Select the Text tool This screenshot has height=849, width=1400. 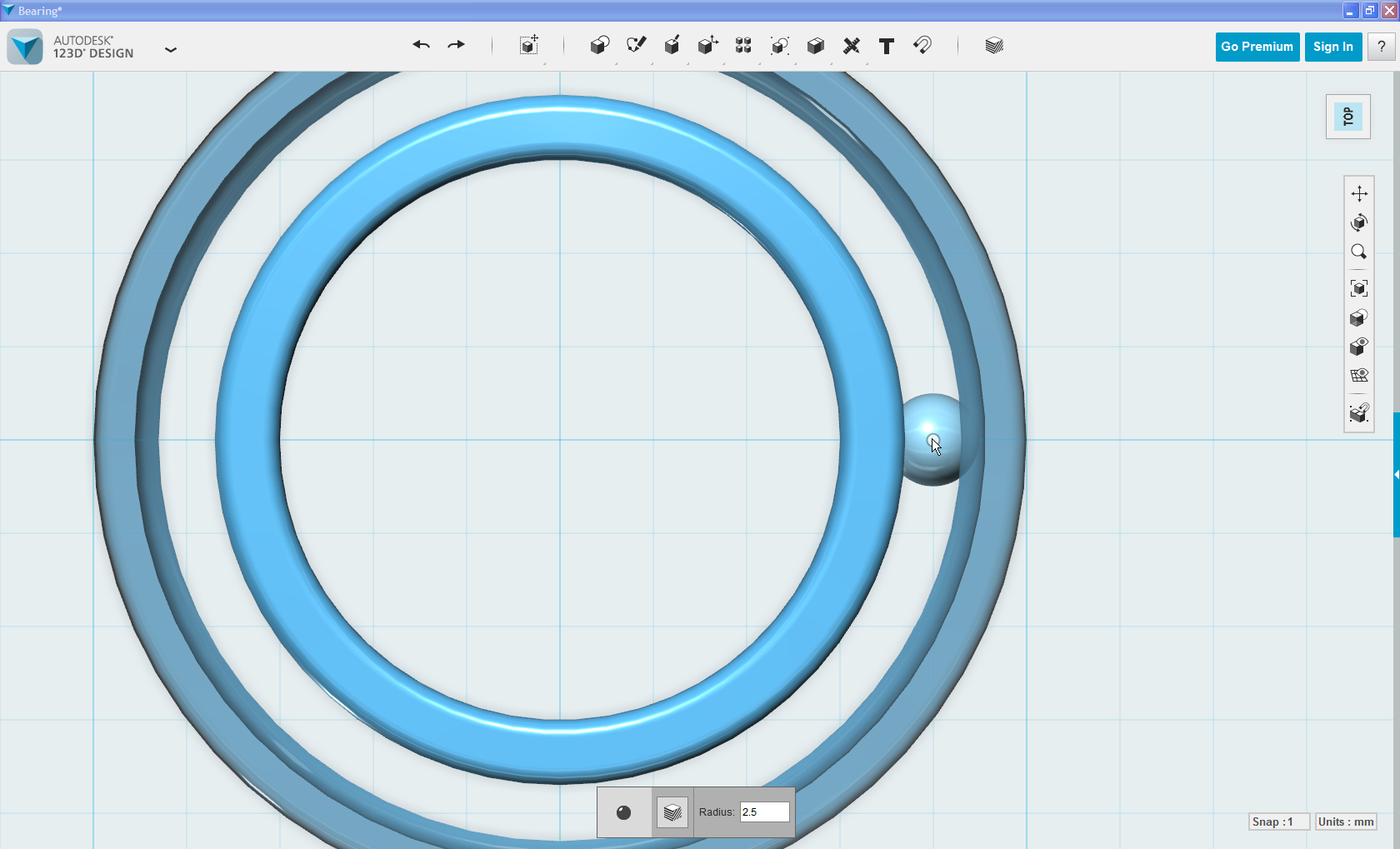pos(887,46)
